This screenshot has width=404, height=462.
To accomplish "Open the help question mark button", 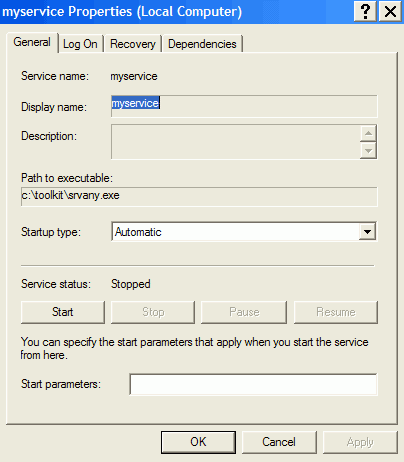I will 365,12.
